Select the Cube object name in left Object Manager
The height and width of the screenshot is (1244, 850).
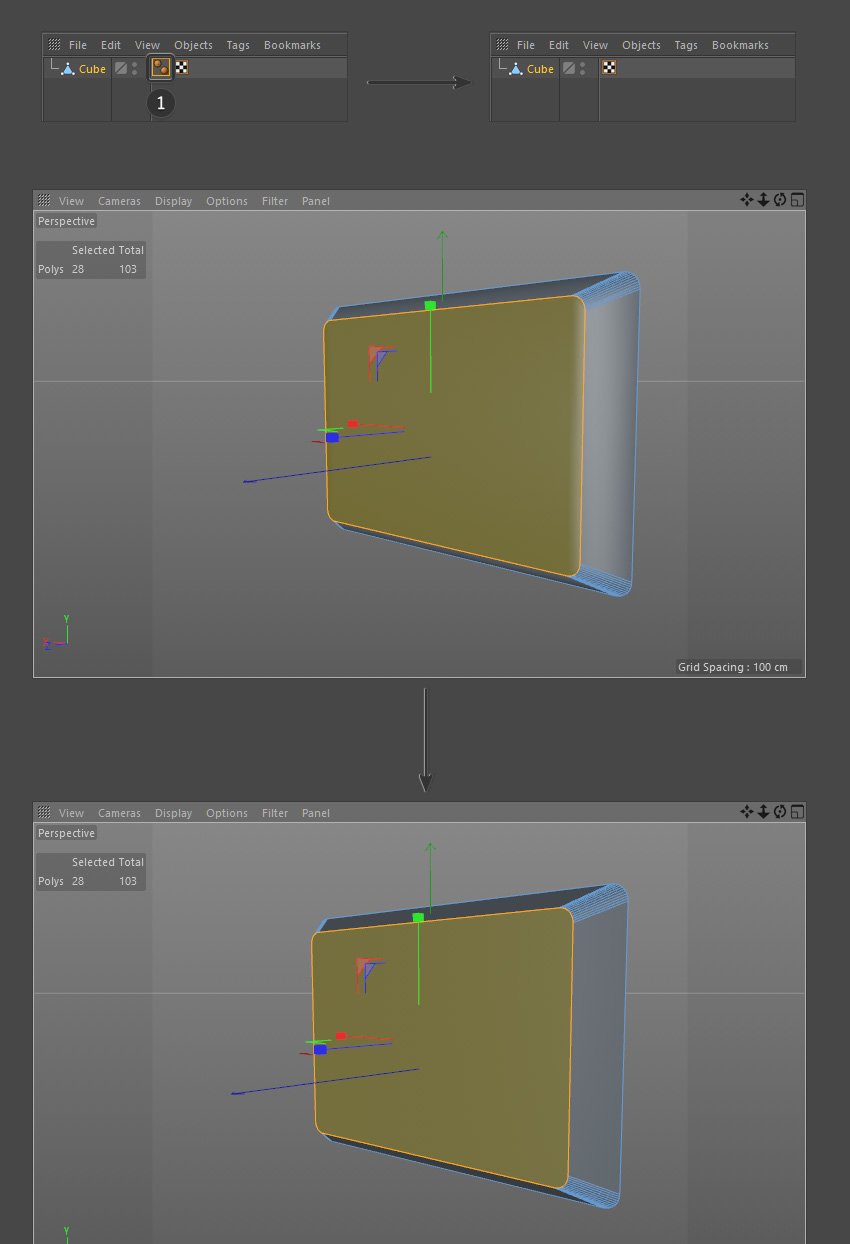click(92, 69)
